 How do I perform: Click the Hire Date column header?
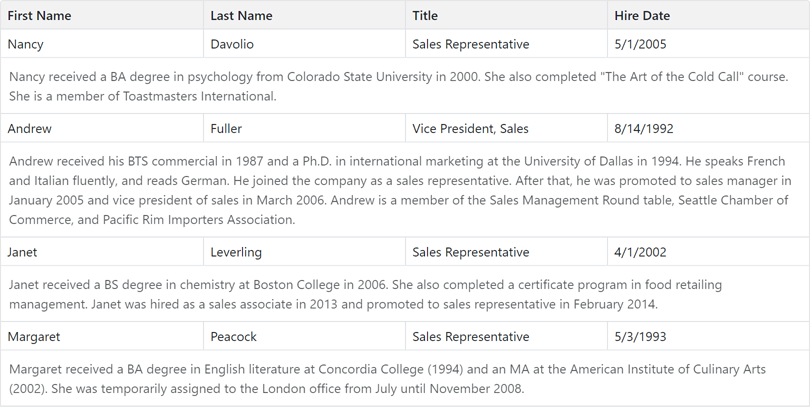642,16
